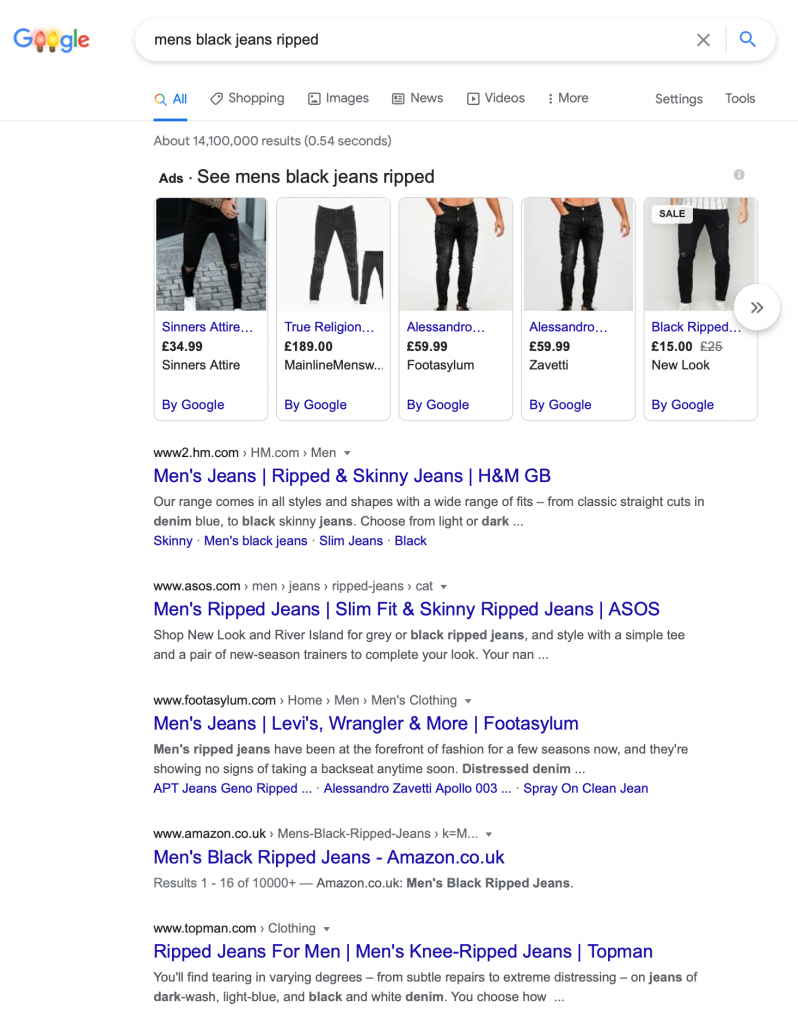798x1024 pixels.
Task: Open the Zavetti Alessandro jeans image
Action: point(578,255)
